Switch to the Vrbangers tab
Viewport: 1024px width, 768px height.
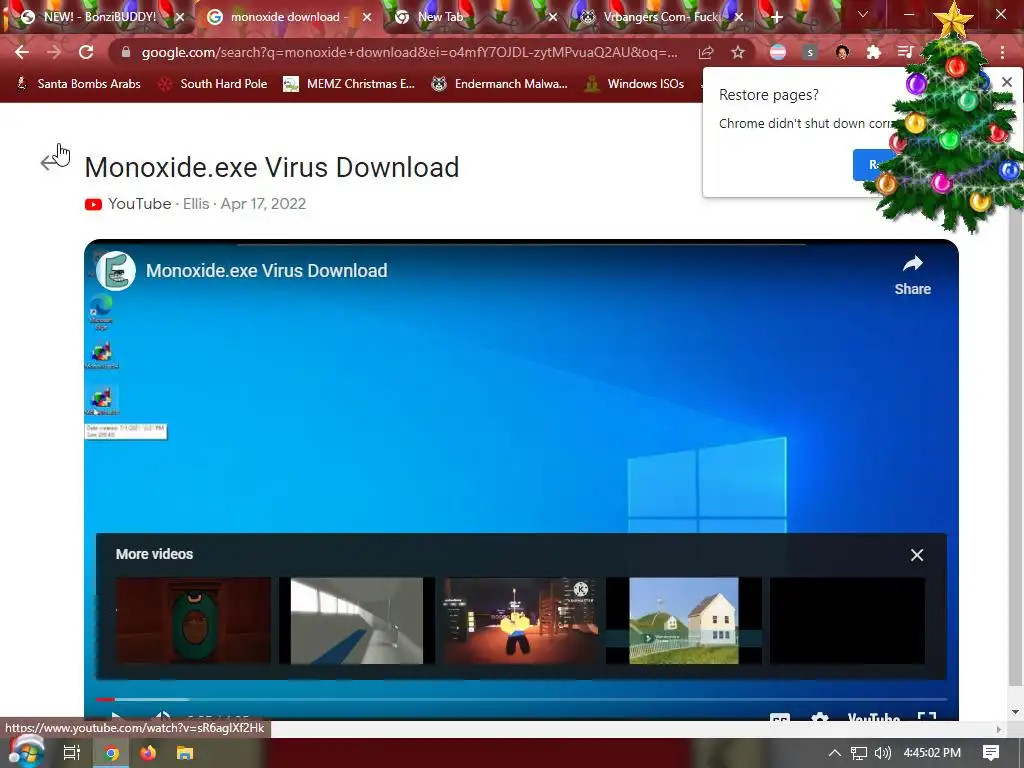point(660,17)
